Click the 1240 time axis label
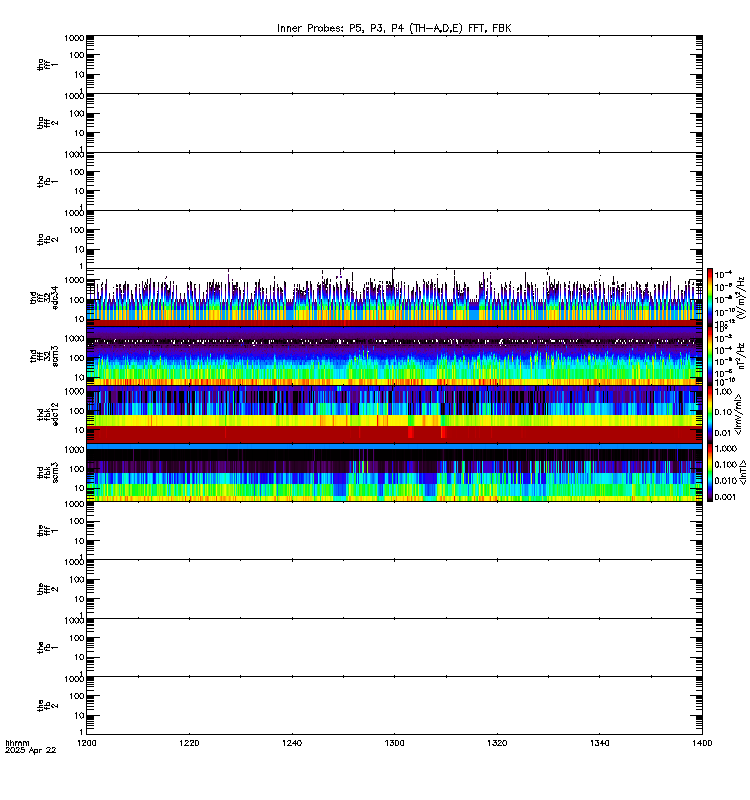 [x=292, y=743]
